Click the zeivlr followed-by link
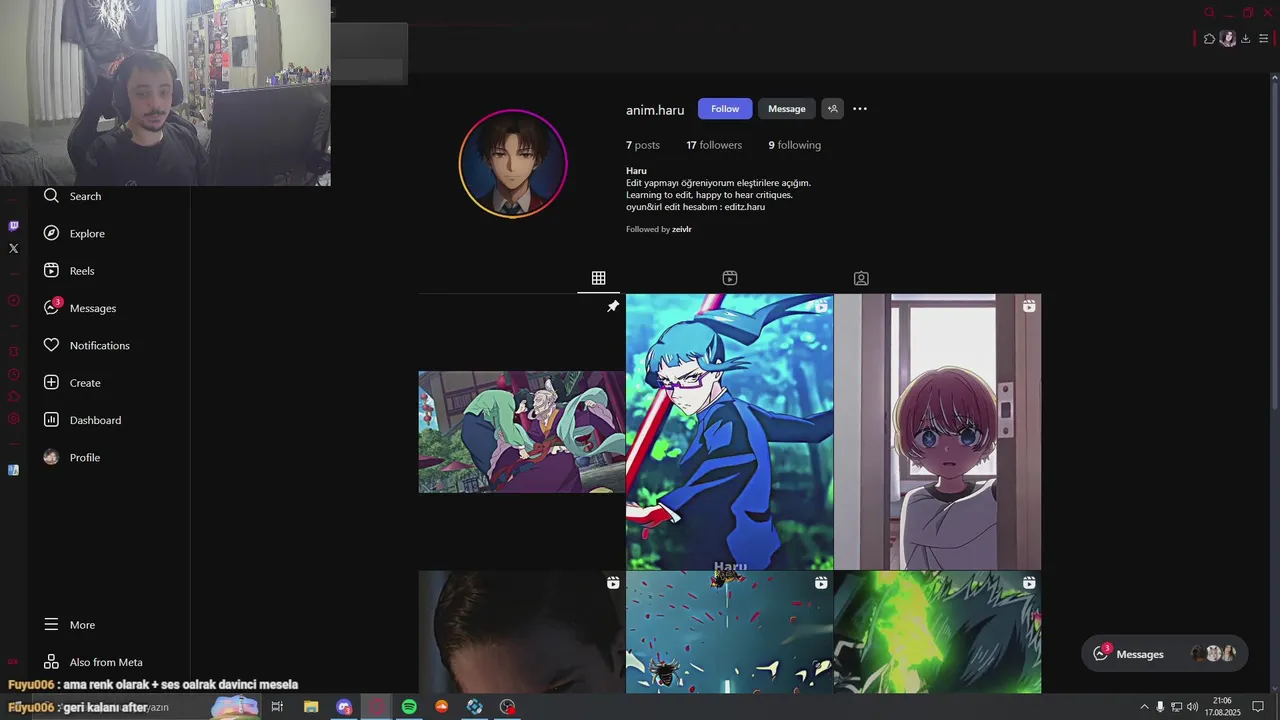Screen dimensions: 1280x720 pyautogui.click(x=682, y=229)
